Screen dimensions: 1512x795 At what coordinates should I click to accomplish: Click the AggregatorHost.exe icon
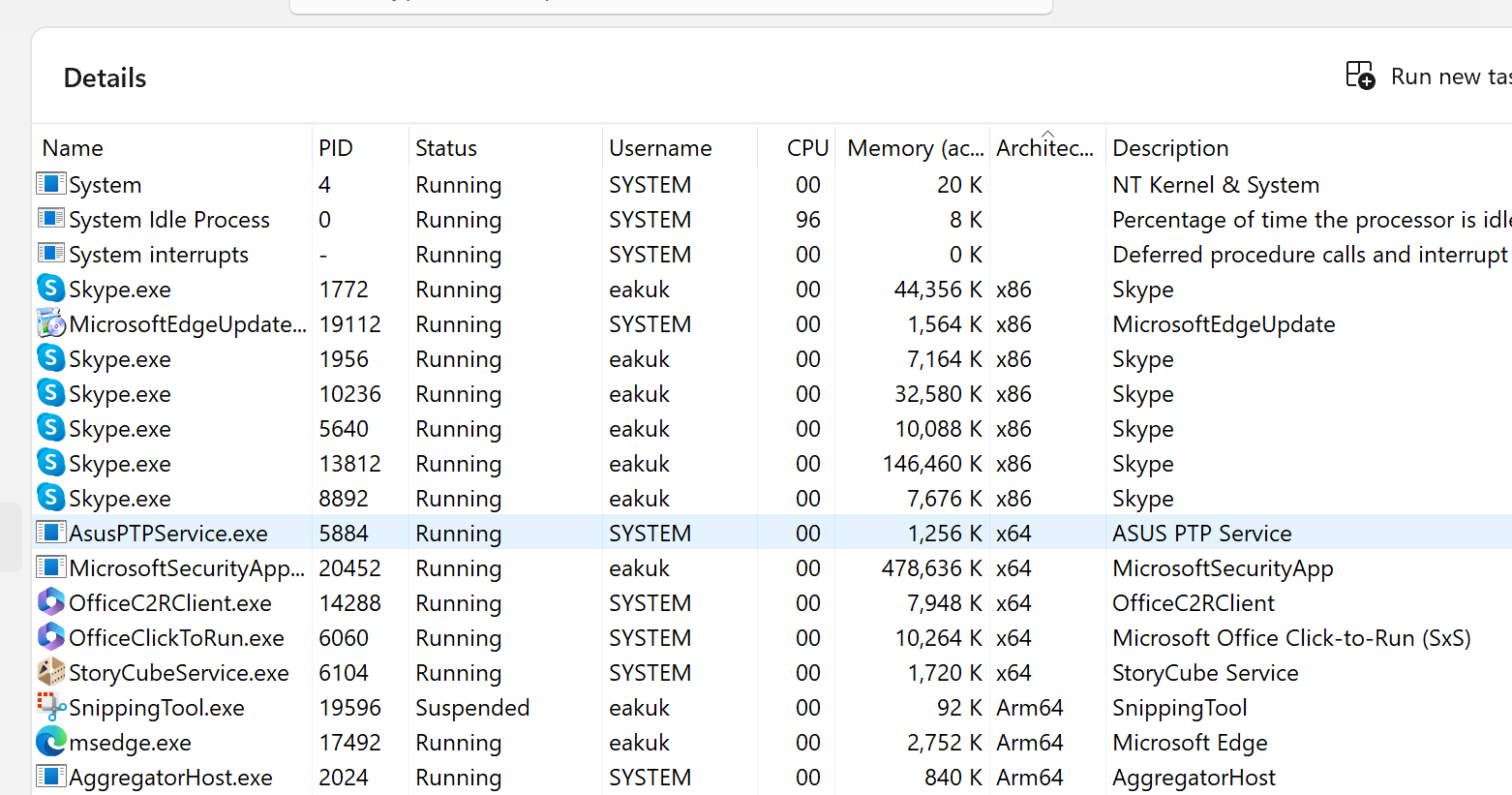click(51, 776)
